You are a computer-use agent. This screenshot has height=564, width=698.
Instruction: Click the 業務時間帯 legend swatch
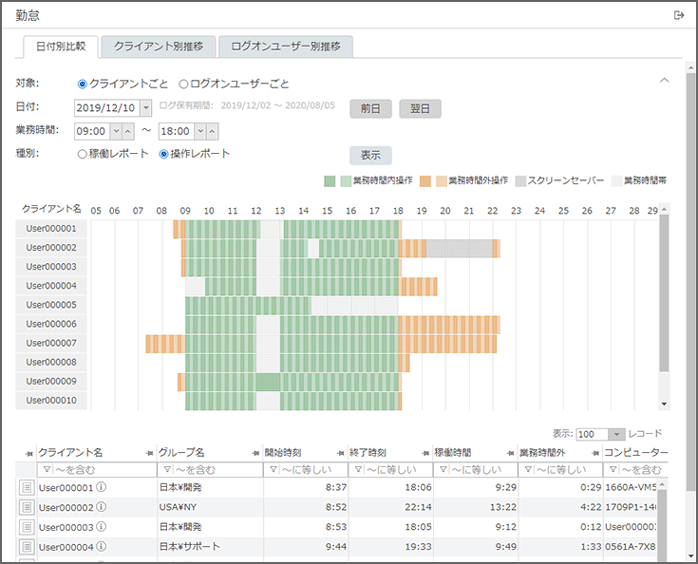pyautogui.click(x=617, y=181)
